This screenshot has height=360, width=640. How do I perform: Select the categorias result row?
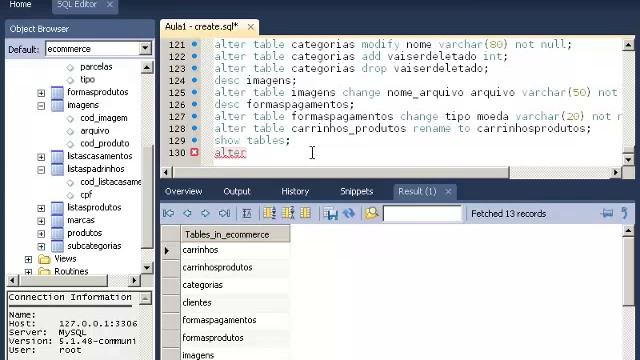pyautogui.click(x=236, y=285)
